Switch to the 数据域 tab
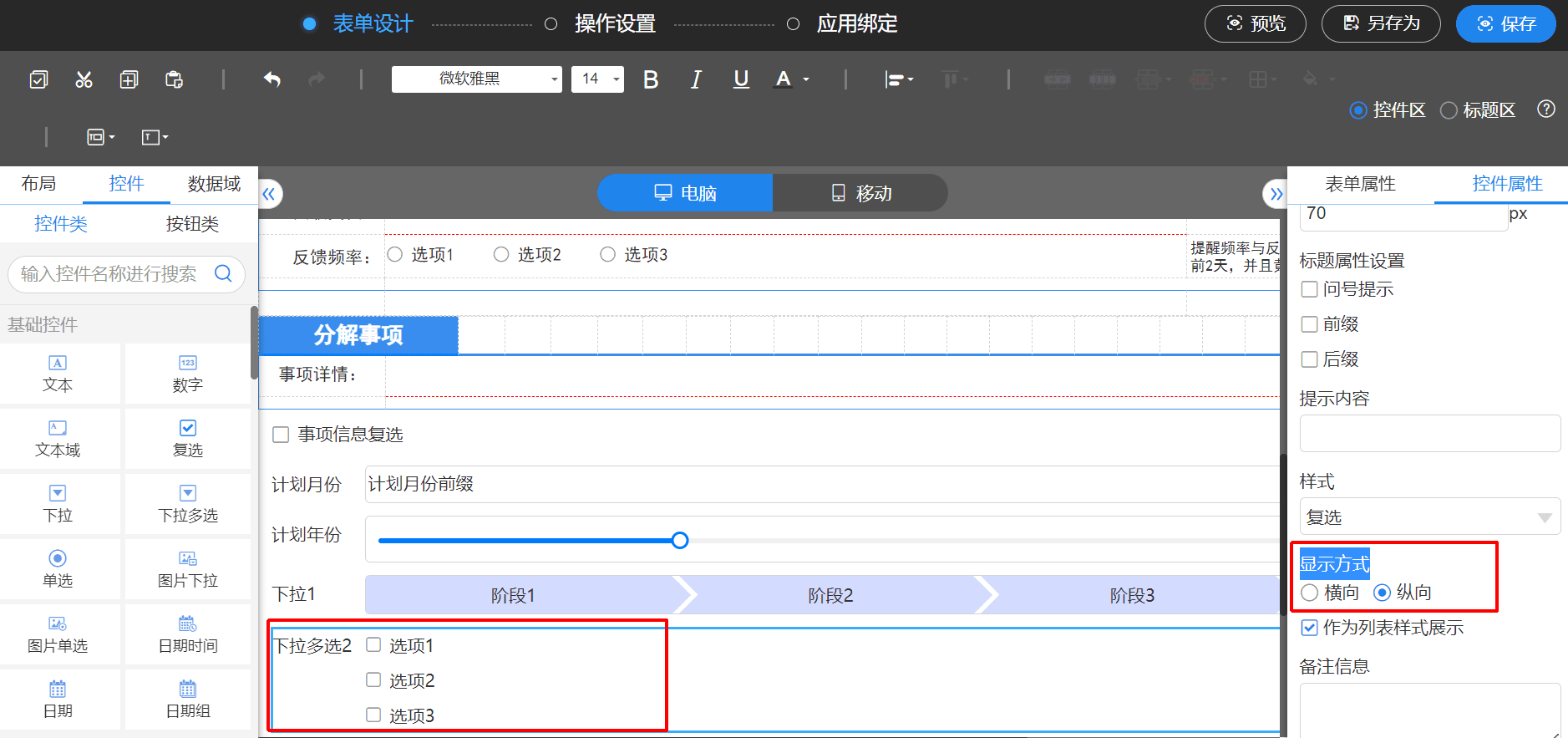 (214, 184)
